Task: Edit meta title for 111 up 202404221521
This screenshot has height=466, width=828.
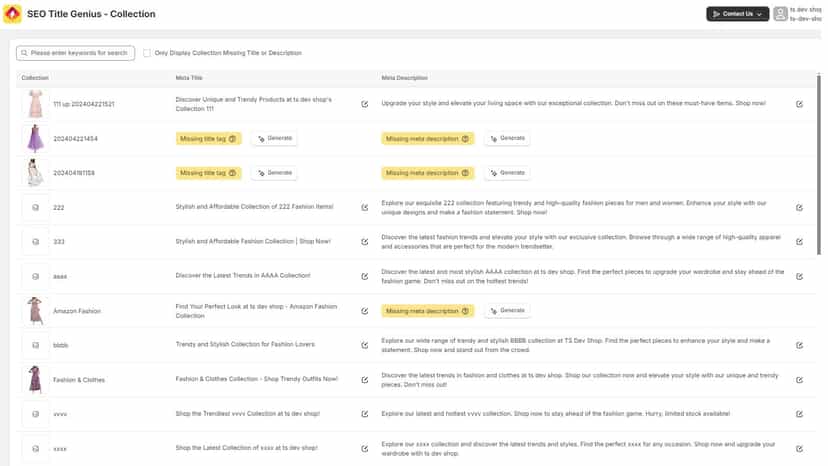Action: [364, 104]
